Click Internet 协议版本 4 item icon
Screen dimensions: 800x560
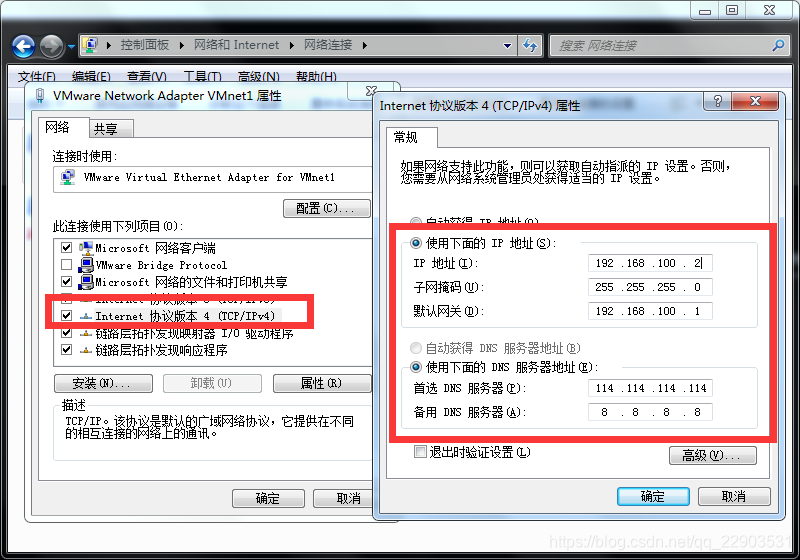click(86, 316)
